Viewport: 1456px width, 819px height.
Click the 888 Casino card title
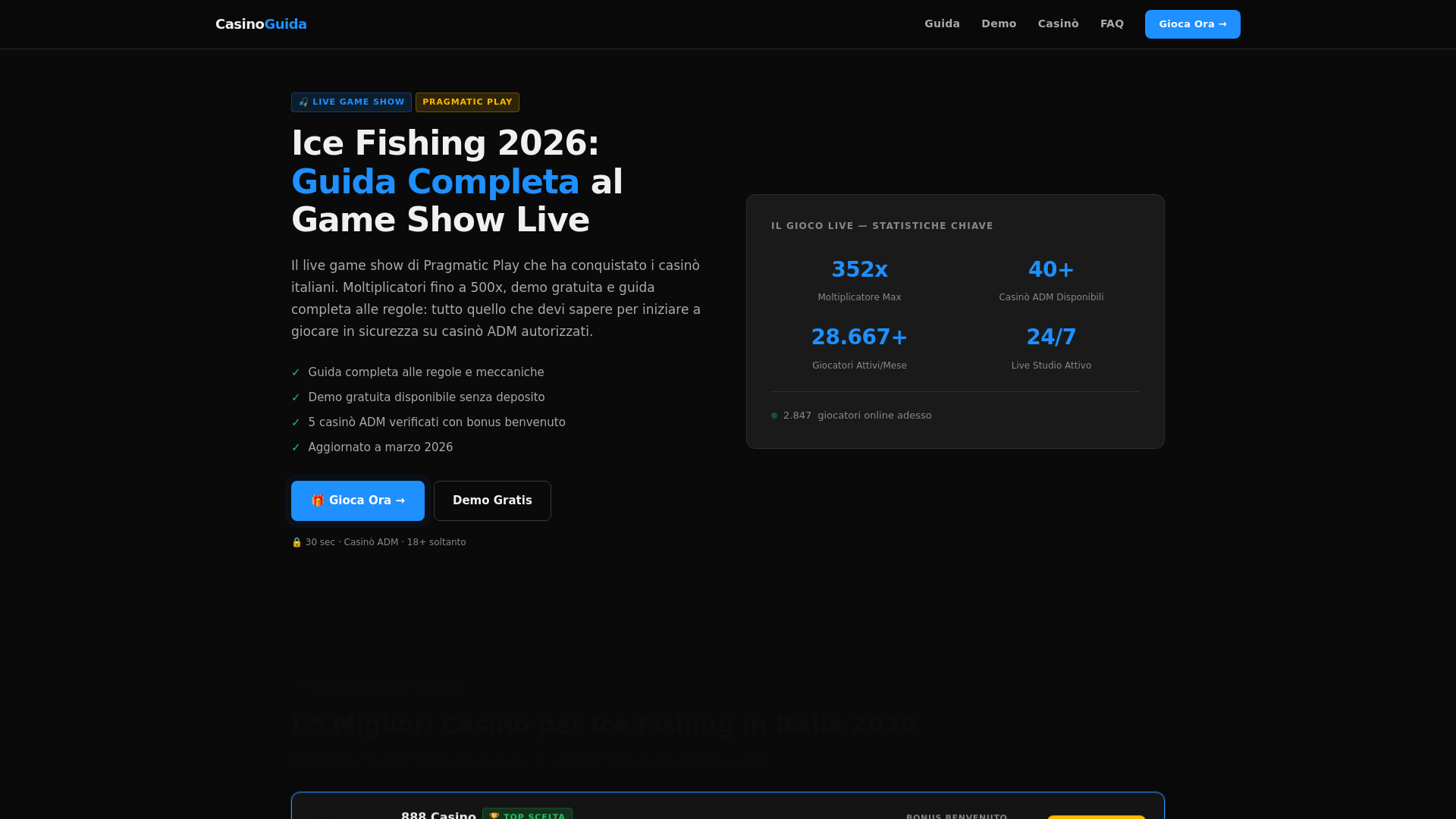(x=438, y=815)
